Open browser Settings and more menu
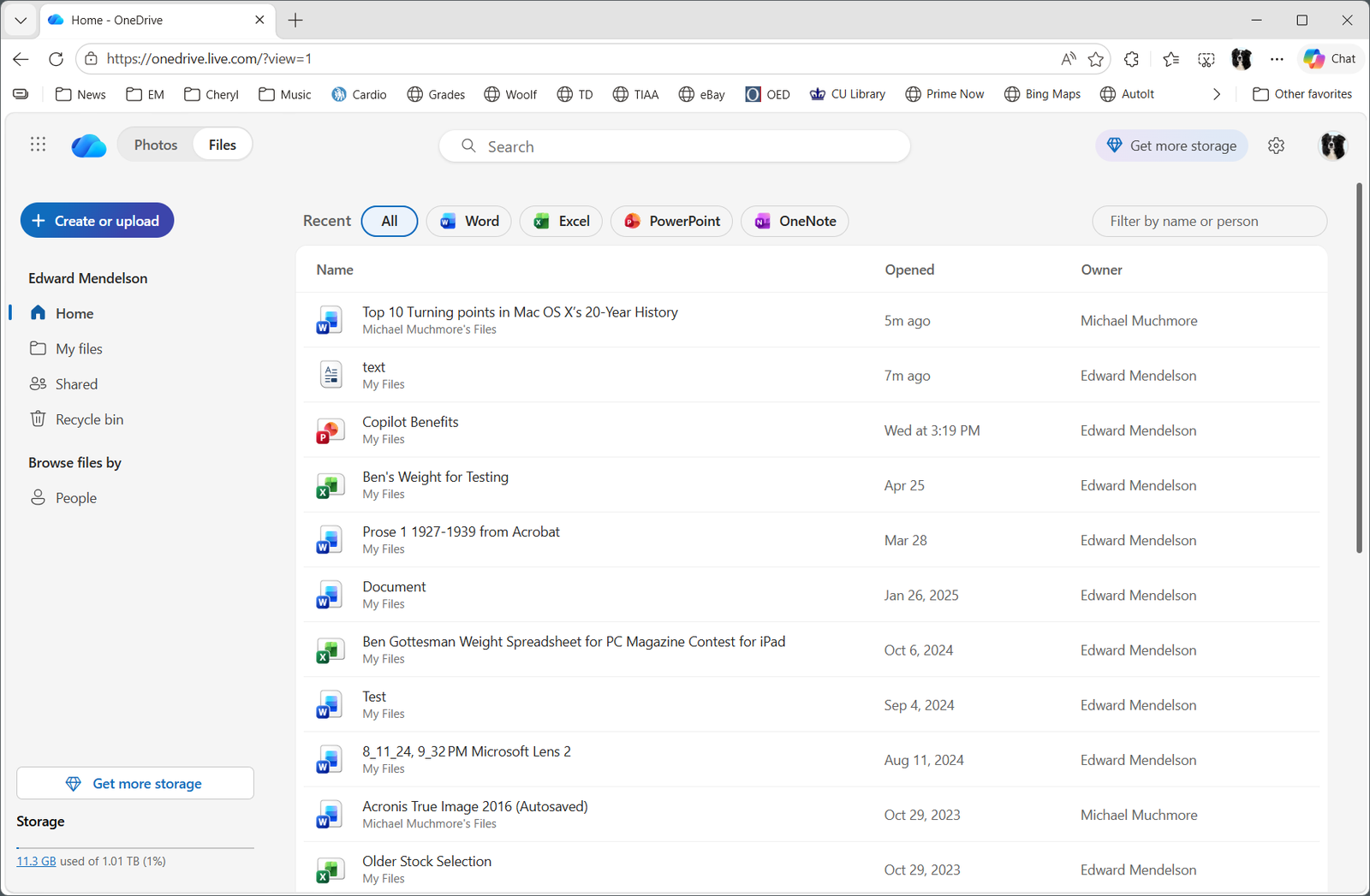This screenshot has width=1370, height=896. tap(1277, 59)
